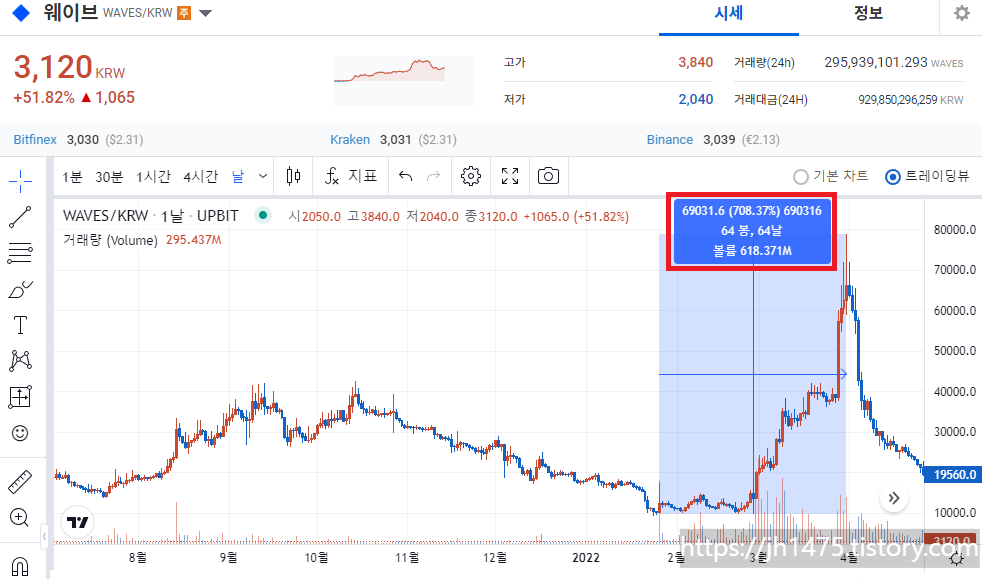This screenshot has height=579, width=982.
Task: Toggle the green market status dot
Action: click(263, 215)
